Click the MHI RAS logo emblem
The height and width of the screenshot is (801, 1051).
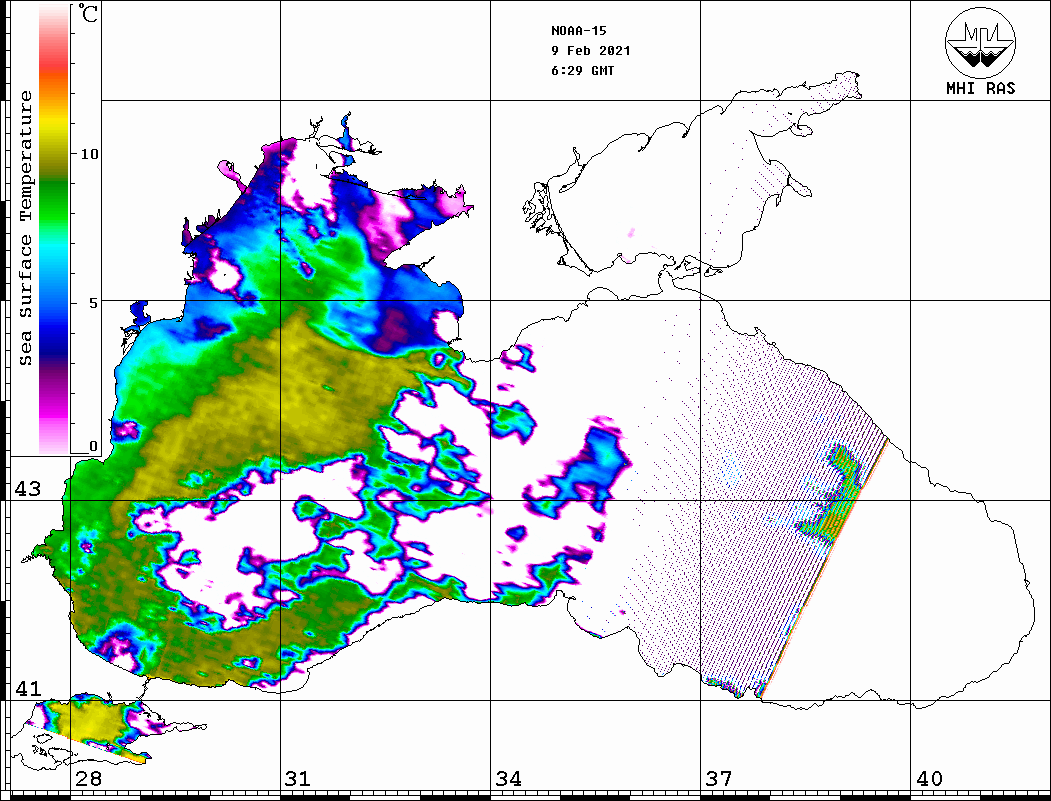[x=980, y=43]
